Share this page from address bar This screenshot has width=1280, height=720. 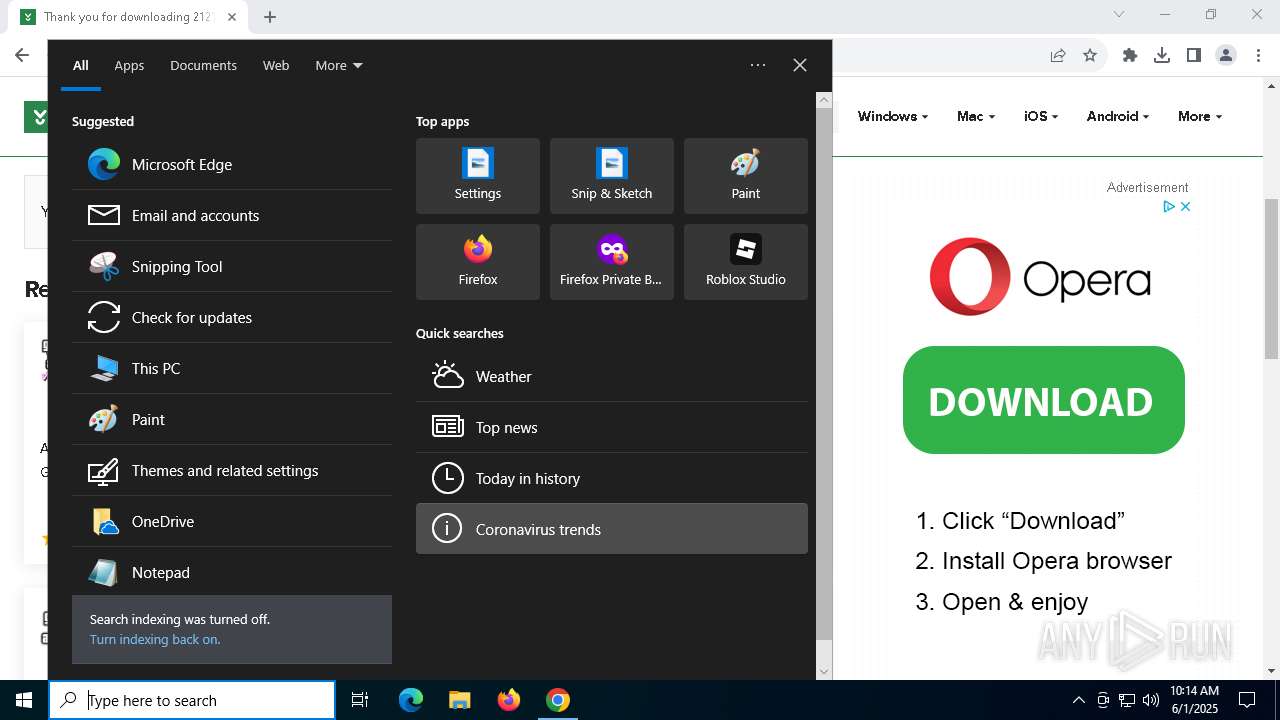(1058, 55)
